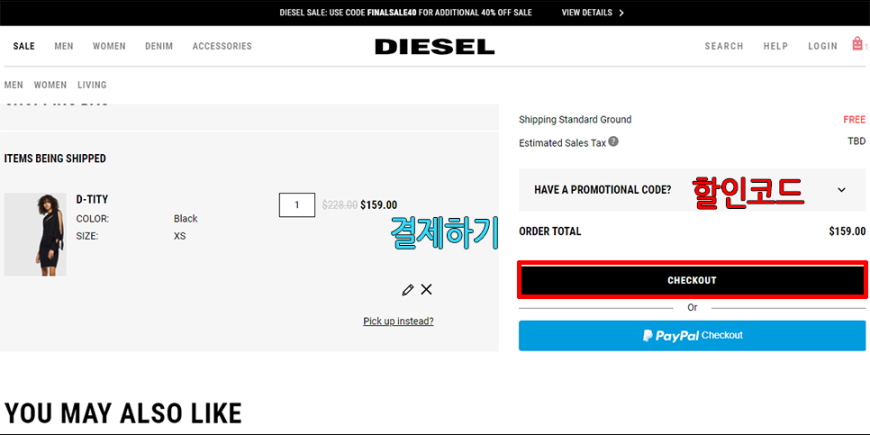Click the quantity input field
This screenshot has width=870, height=435.
[297, 205]
